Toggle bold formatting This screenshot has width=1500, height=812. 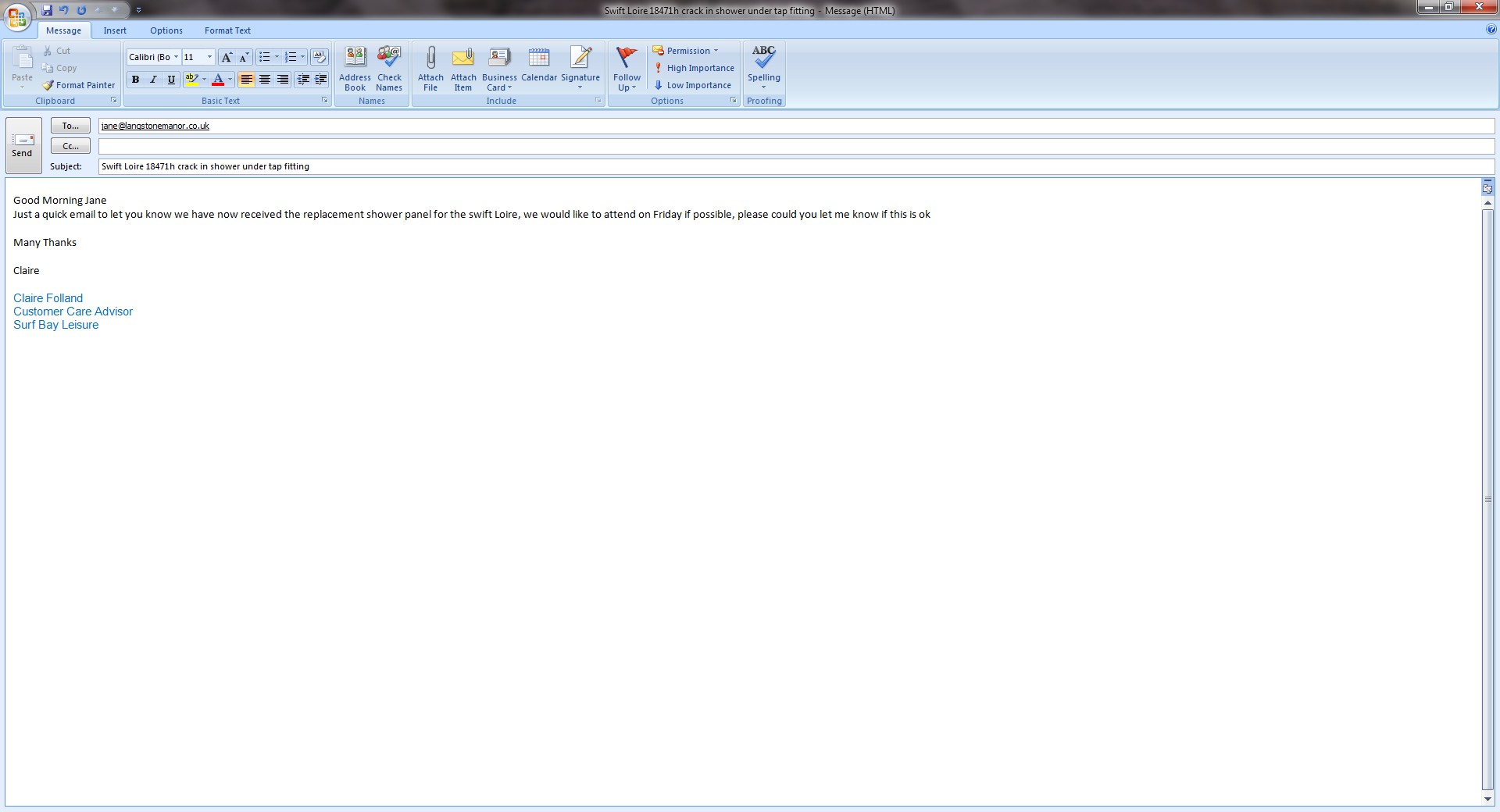coord(135,80)
